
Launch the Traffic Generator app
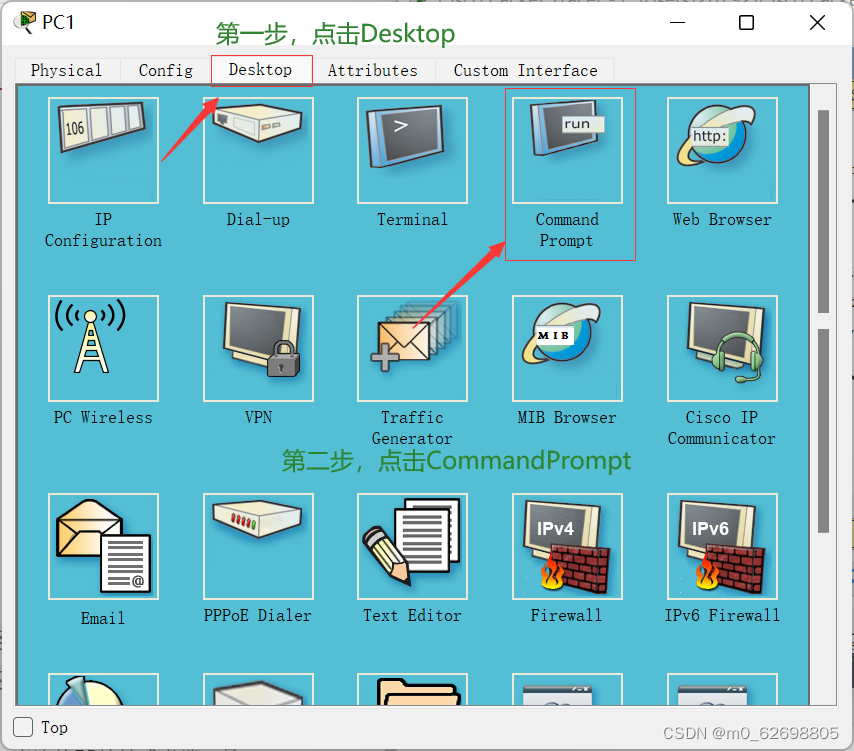(x=412, y=349)
